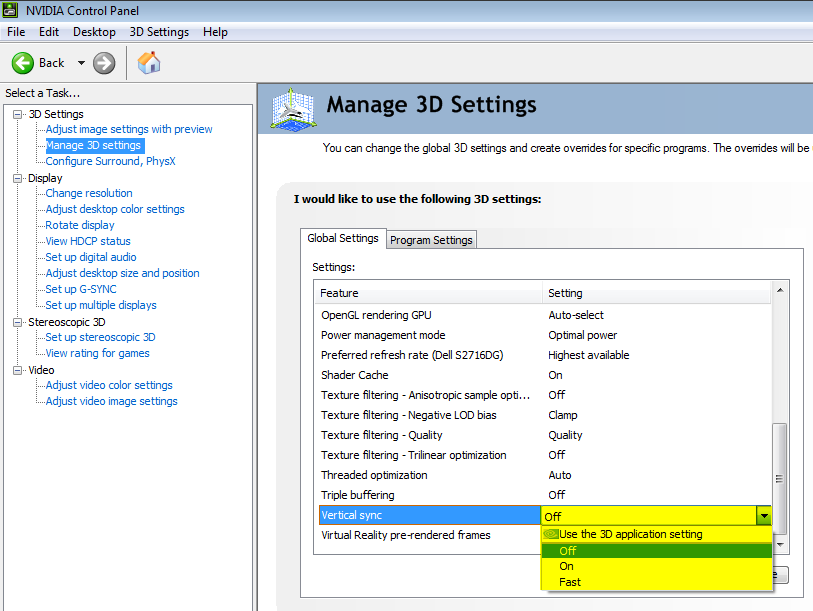Open 'Rotate display' link
The height and width of the screenshot is (611, 813).
pos(80,225)
